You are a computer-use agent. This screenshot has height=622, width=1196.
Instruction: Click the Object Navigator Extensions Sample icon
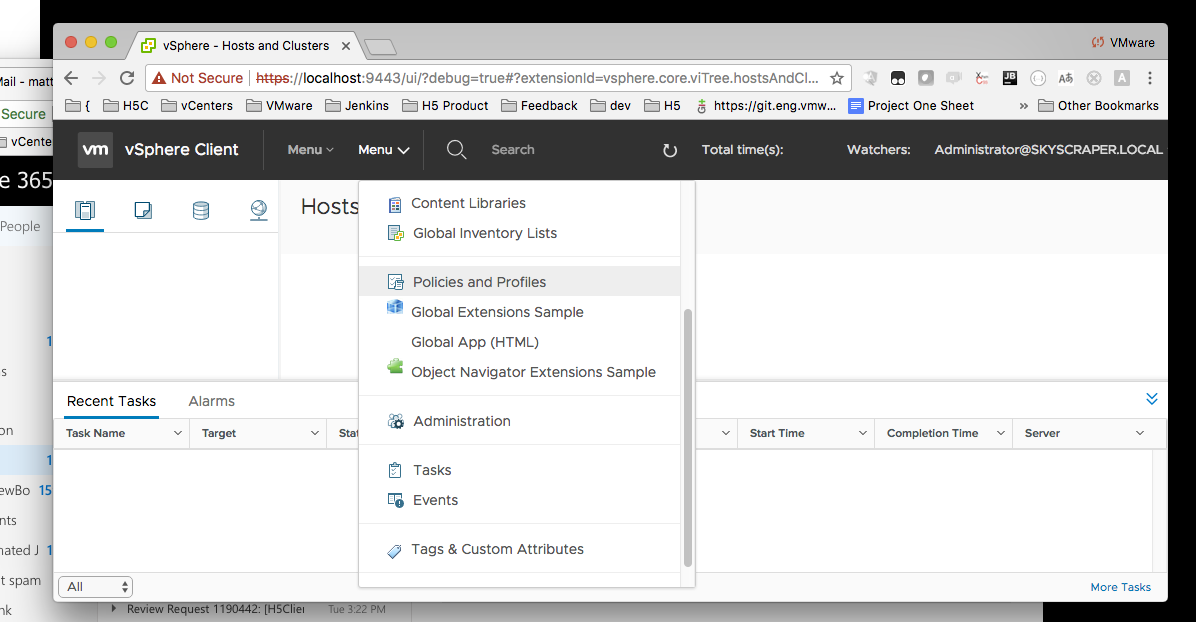394,366
